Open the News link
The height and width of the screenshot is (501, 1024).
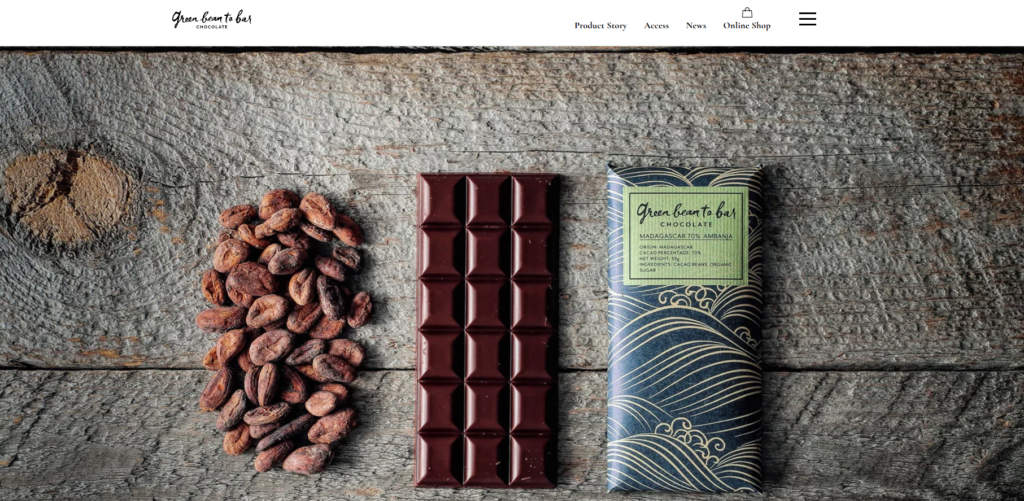point(696,25)
